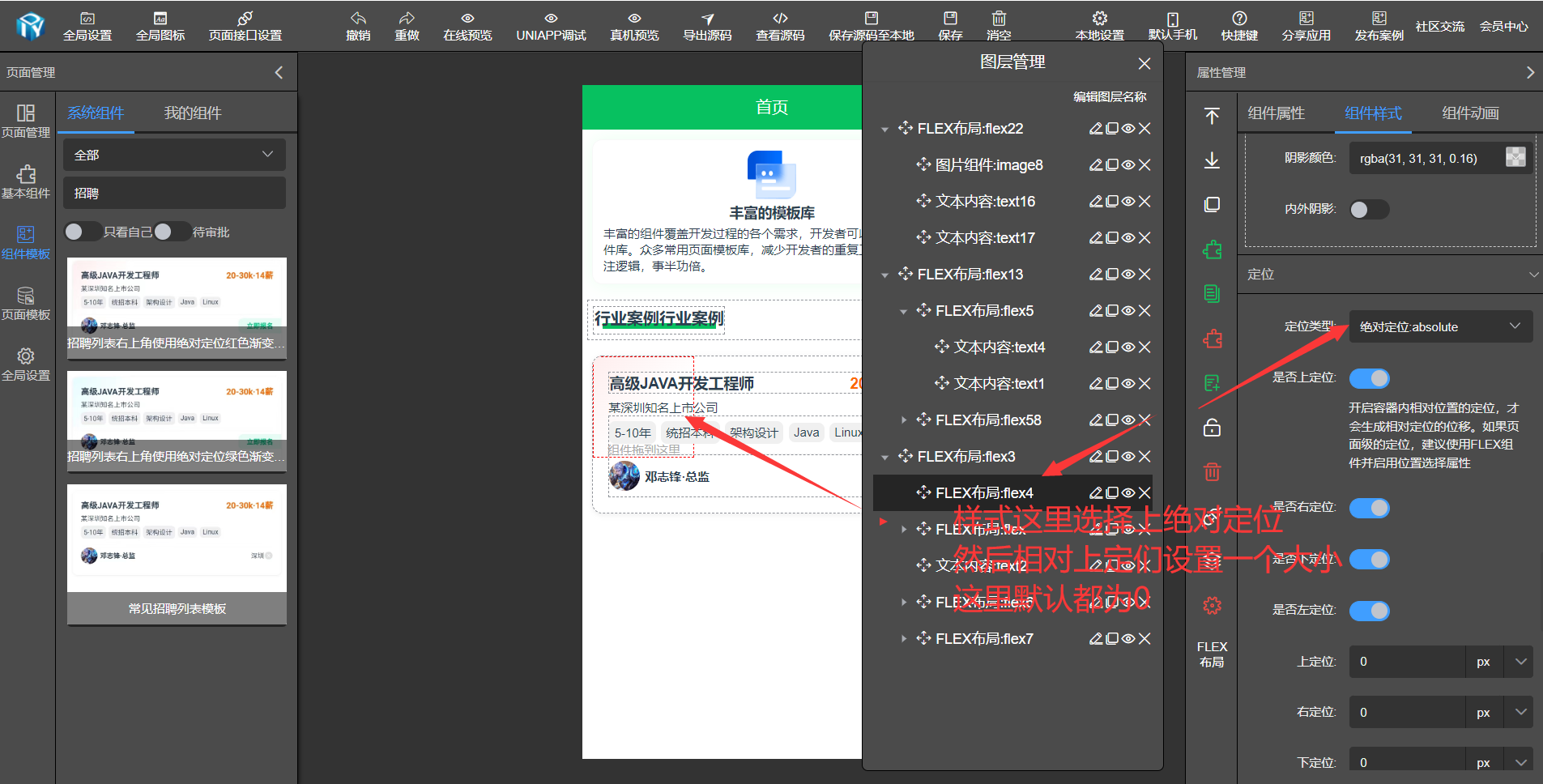The width and height of the screenshot is (1543, 784).
Task: Copy the 文本内容:text4 layer
Action: [x=1112, y=347]
